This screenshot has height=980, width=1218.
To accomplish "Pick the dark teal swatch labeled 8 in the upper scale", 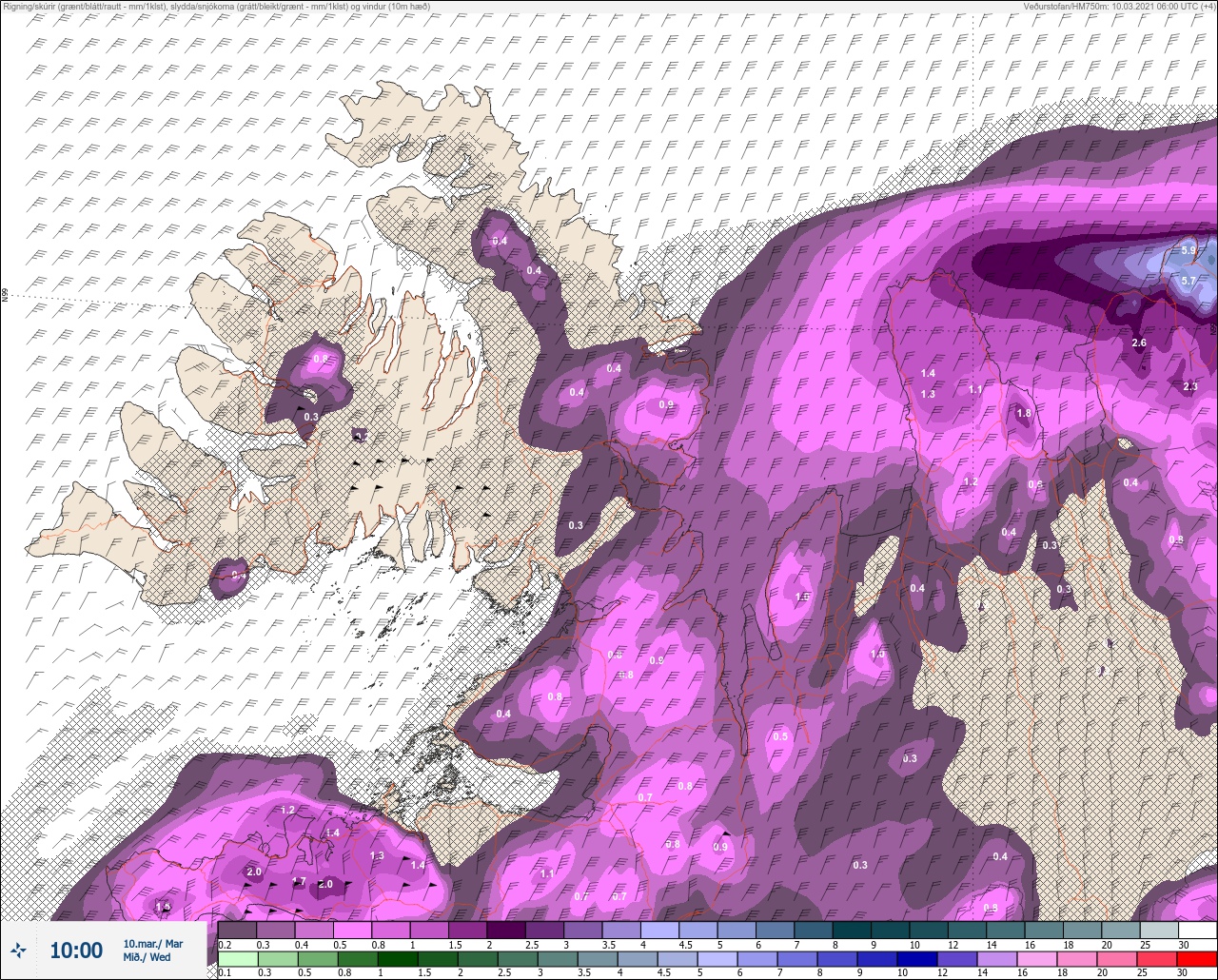I will [x=852, y=930].
